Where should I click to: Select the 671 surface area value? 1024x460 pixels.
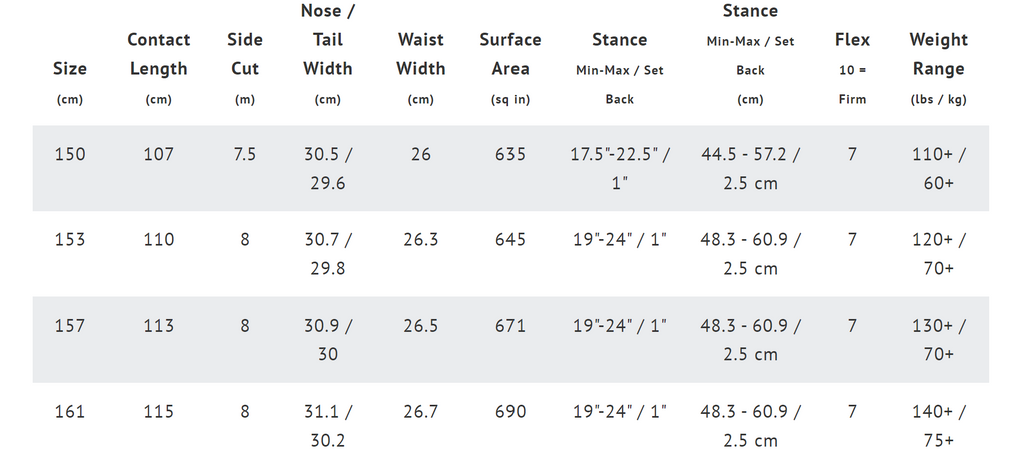510,325
